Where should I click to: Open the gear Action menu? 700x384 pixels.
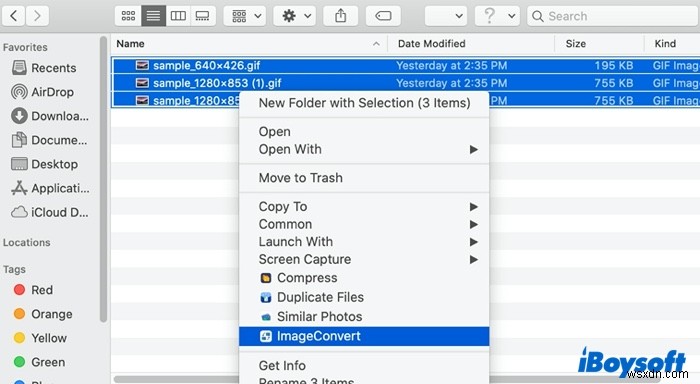295,16
